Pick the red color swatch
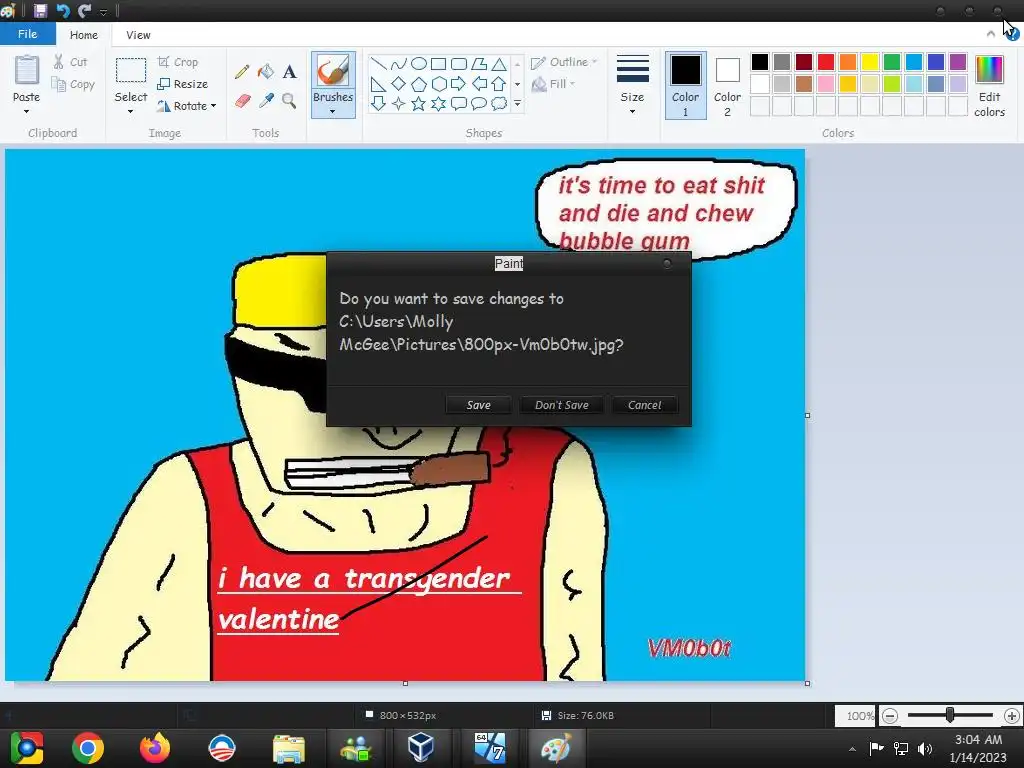Viewport: 1024px width, 768px height. click(825, 62)
